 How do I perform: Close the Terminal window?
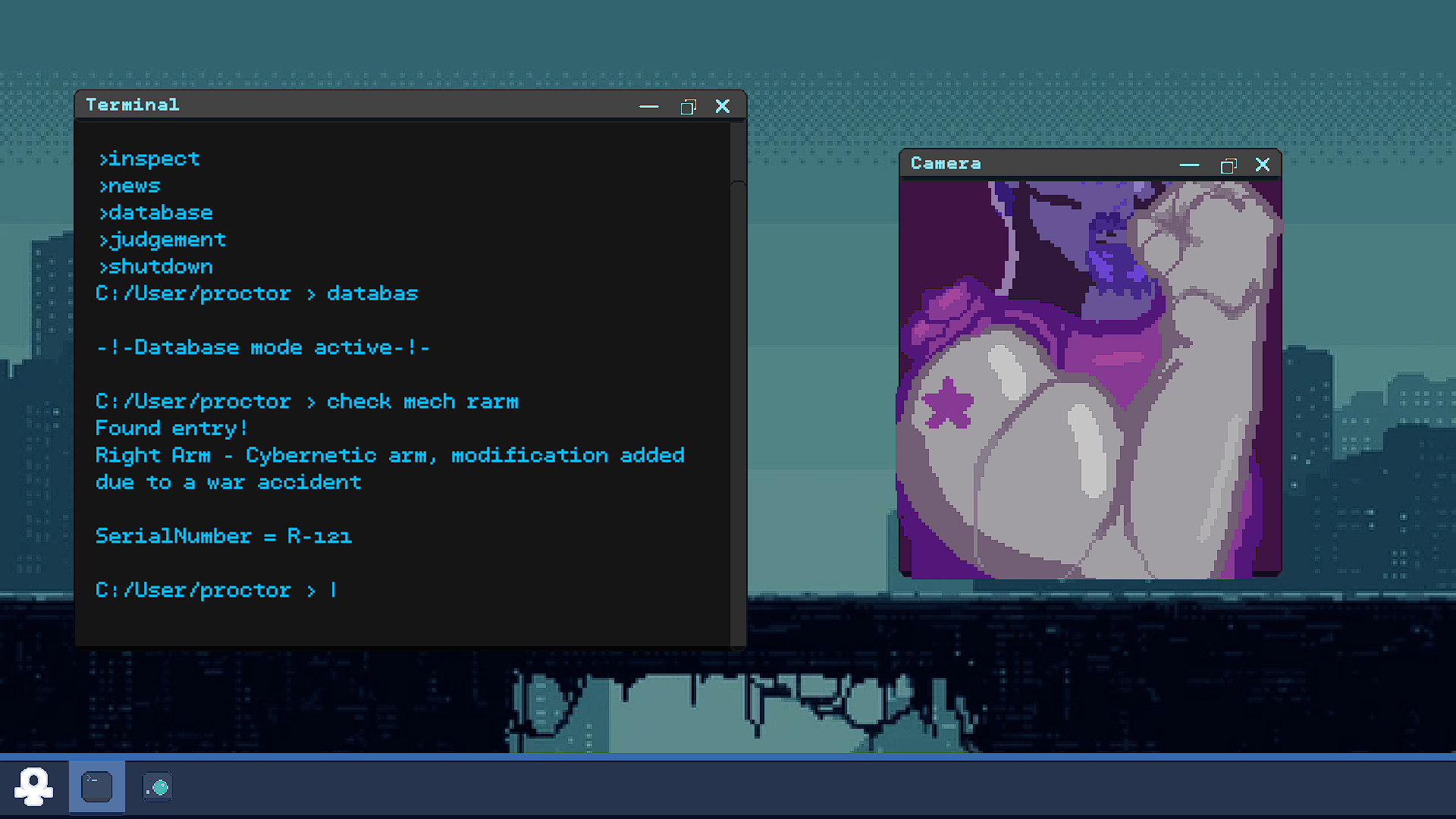tap(723, 106)
